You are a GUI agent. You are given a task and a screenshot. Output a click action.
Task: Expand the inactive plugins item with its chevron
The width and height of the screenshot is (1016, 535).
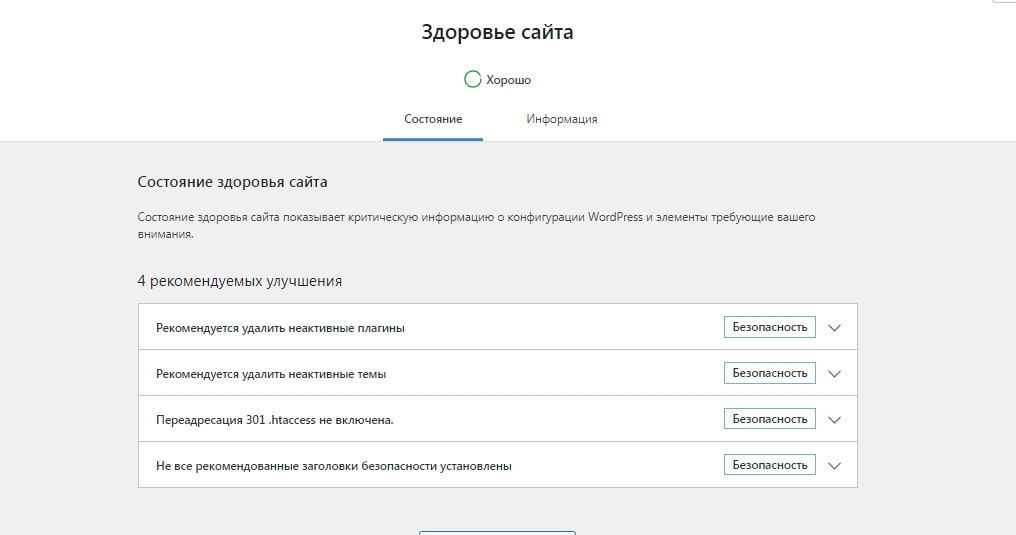click(836, 327)
